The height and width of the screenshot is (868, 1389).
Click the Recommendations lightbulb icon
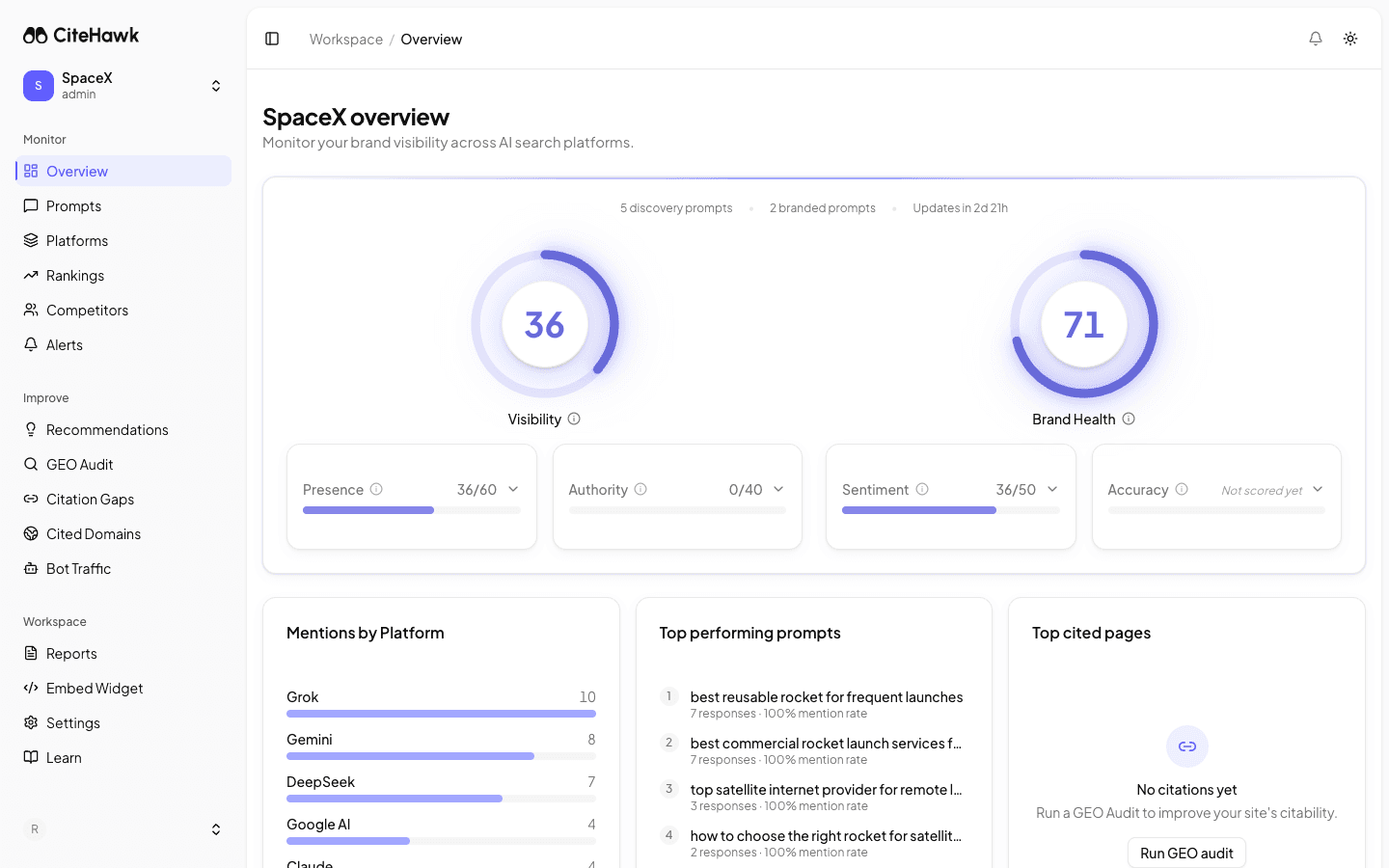[x=31, y=429]
